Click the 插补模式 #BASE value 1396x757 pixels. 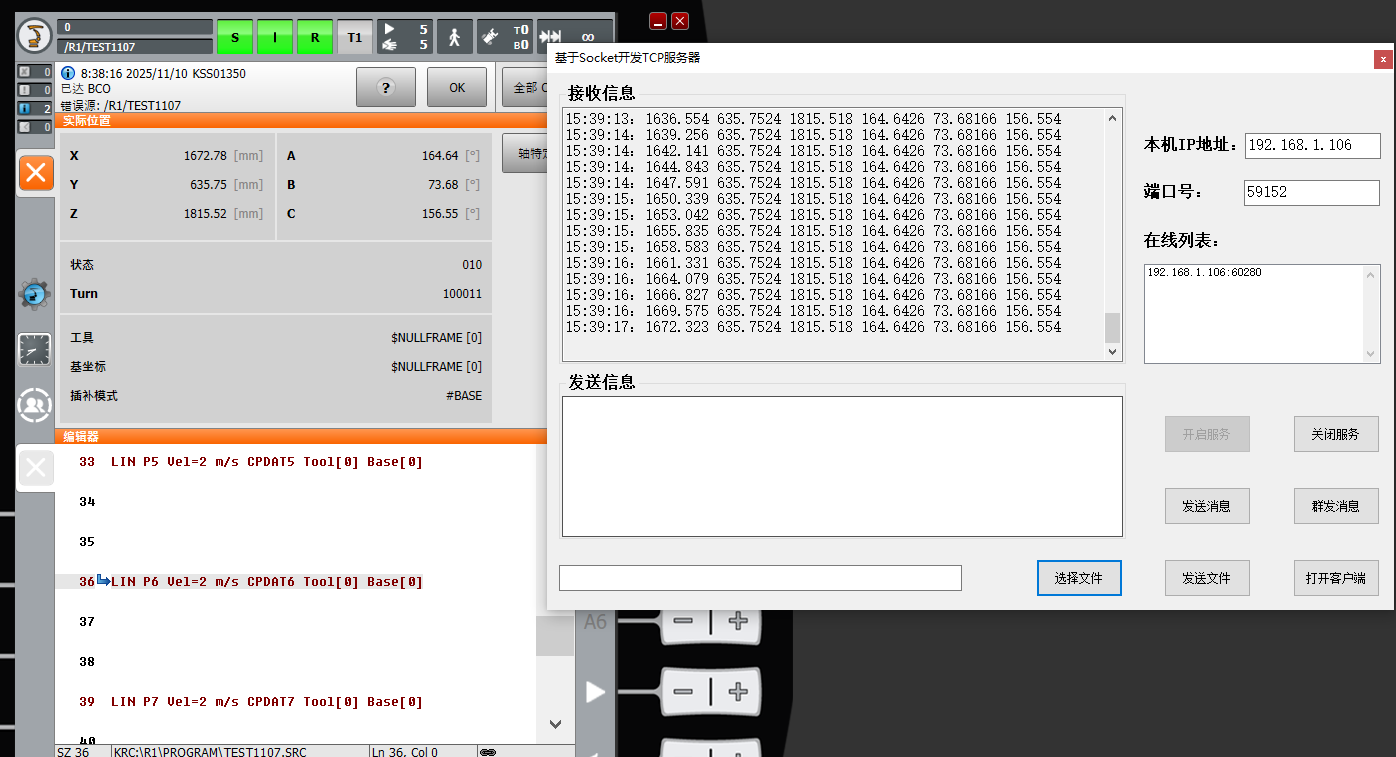pyautogui.click(x=464, y=396)
